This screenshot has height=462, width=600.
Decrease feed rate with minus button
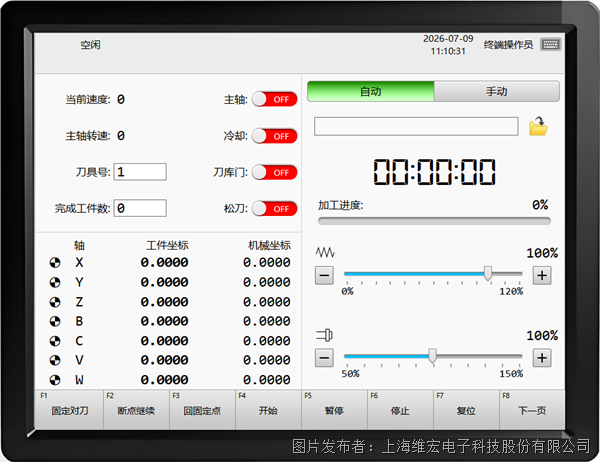[x=324, y=275]
